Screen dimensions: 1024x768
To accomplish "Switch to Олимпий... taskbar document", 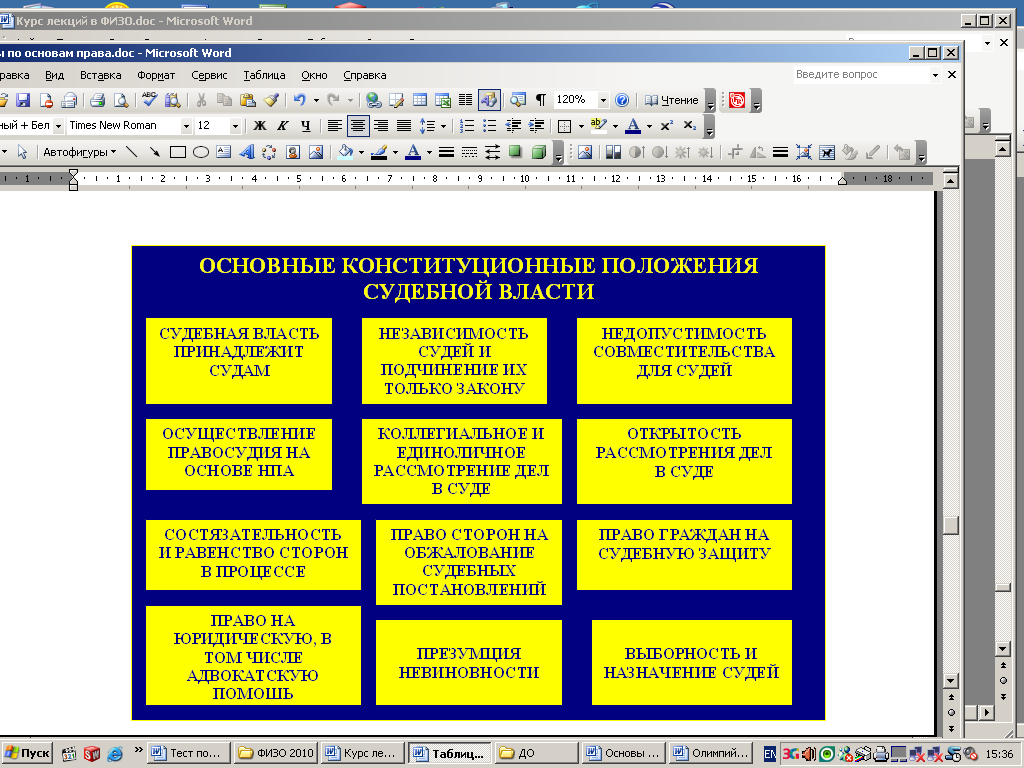I will 711,753.
